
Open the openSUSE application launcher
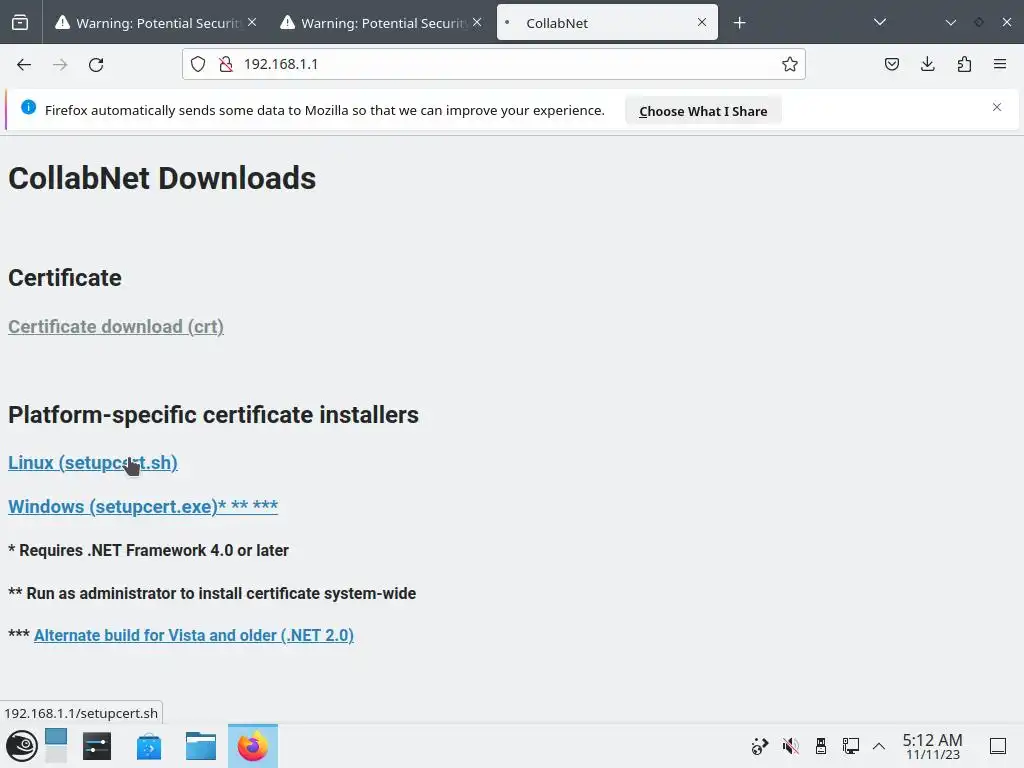tap(22, 746)
